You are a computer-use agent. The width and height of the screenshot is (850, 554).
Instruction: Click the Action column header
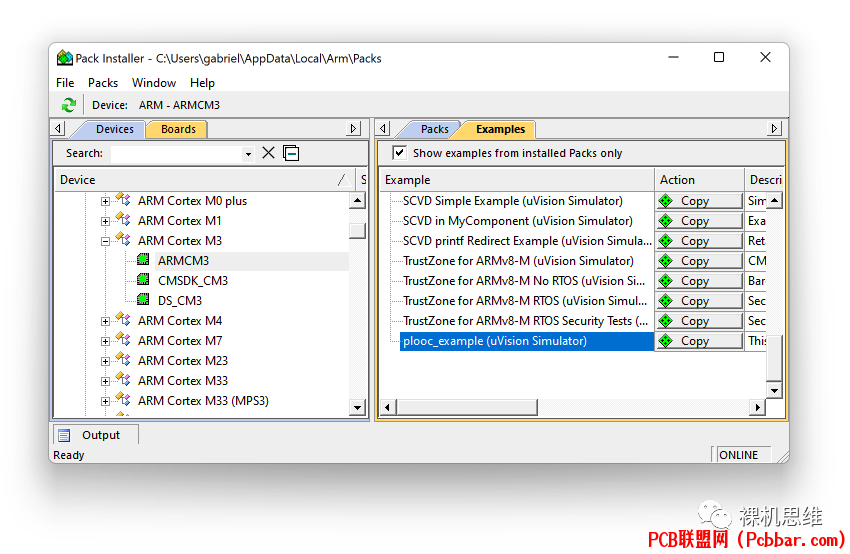[x=699, y=180]
